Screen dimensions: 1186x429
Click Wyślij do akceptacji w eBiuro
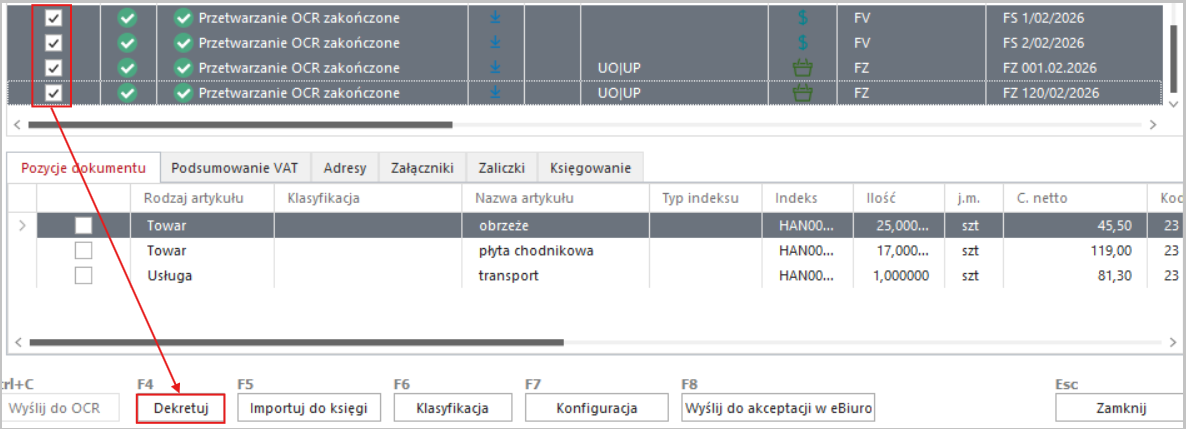pos(778,409)
